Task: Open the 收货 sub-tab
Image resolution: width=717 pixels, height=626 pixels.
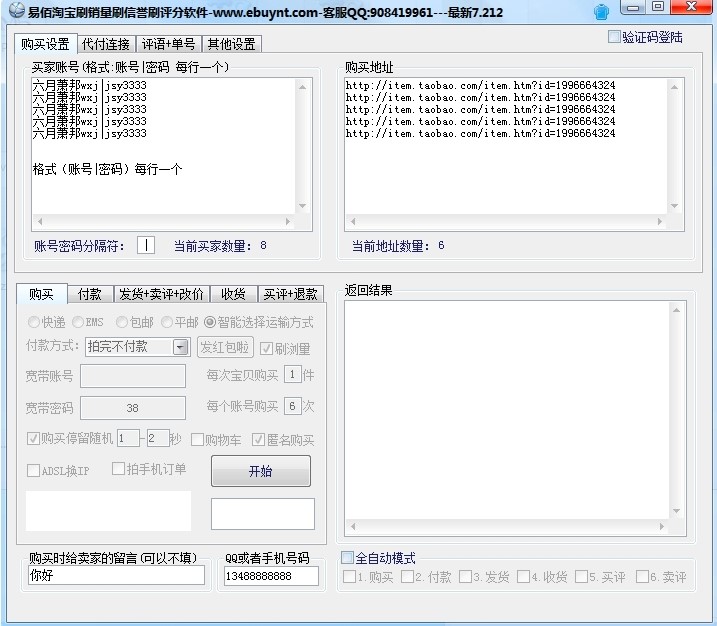Action: [233, 294]
